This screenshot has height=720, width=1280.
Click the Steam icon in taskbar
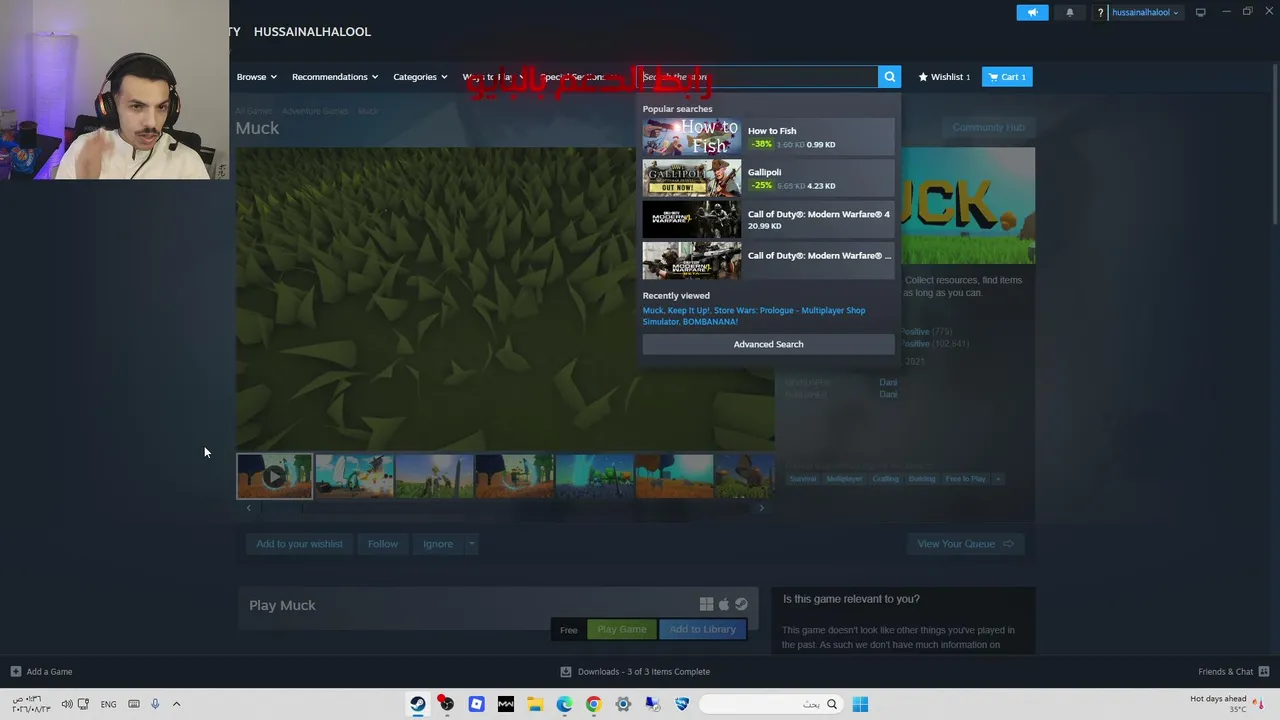(418, 704)
